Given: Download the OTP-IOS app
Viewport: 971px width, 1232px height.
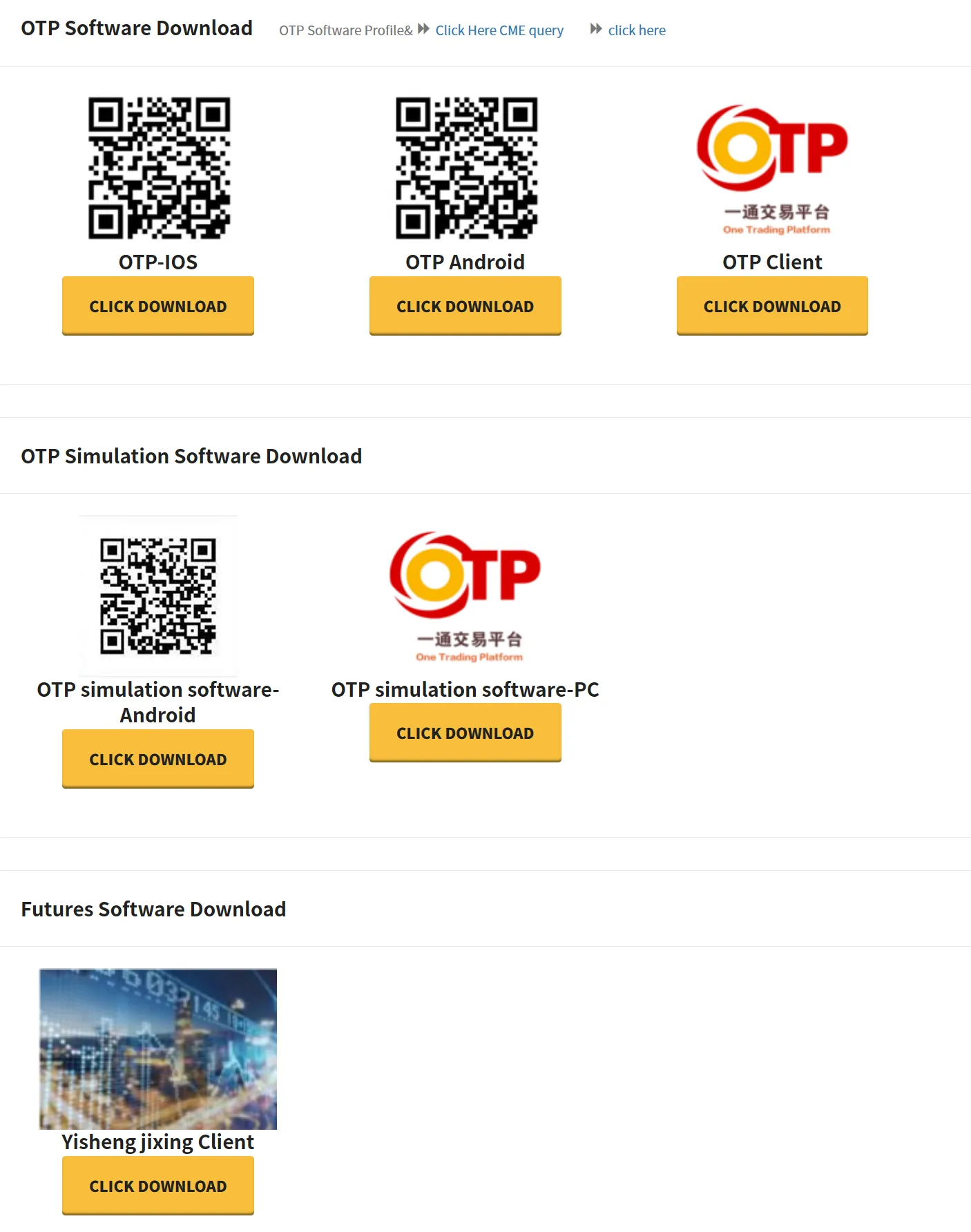Looking at the screenshot, I should [158, 306].
